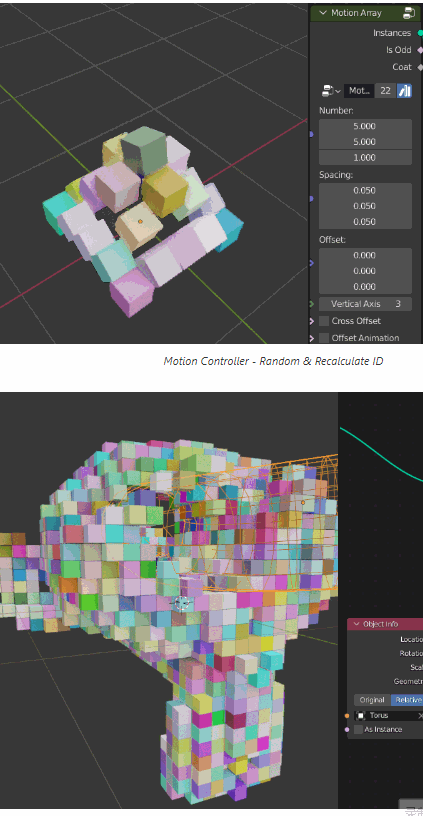The width and height of the screenshot is (423, 816).
Task: Click the Spacing vector input socket
Action: pos(311,199)
